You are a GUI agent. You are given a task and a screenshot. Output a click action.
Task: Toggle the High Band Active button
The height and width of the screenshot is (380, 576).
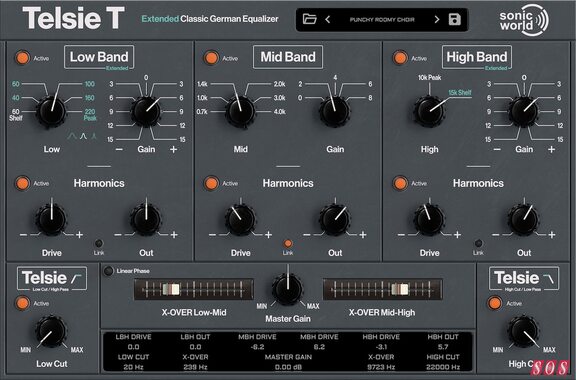[x=400, y=58]
